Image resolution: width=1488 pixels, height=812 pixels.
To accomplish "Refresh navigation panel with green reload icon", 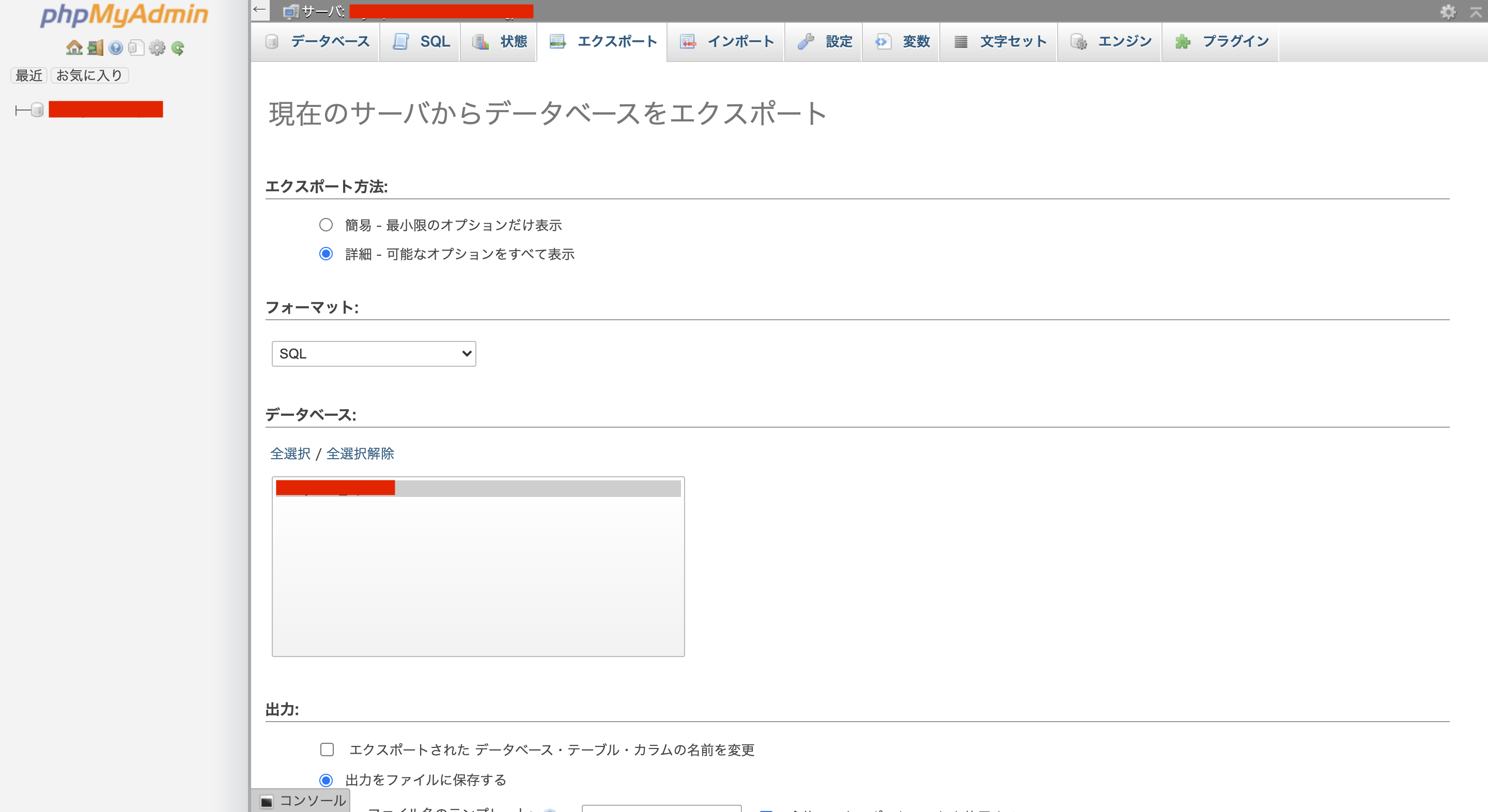I will pyautogui.click(x=177, y=48).
